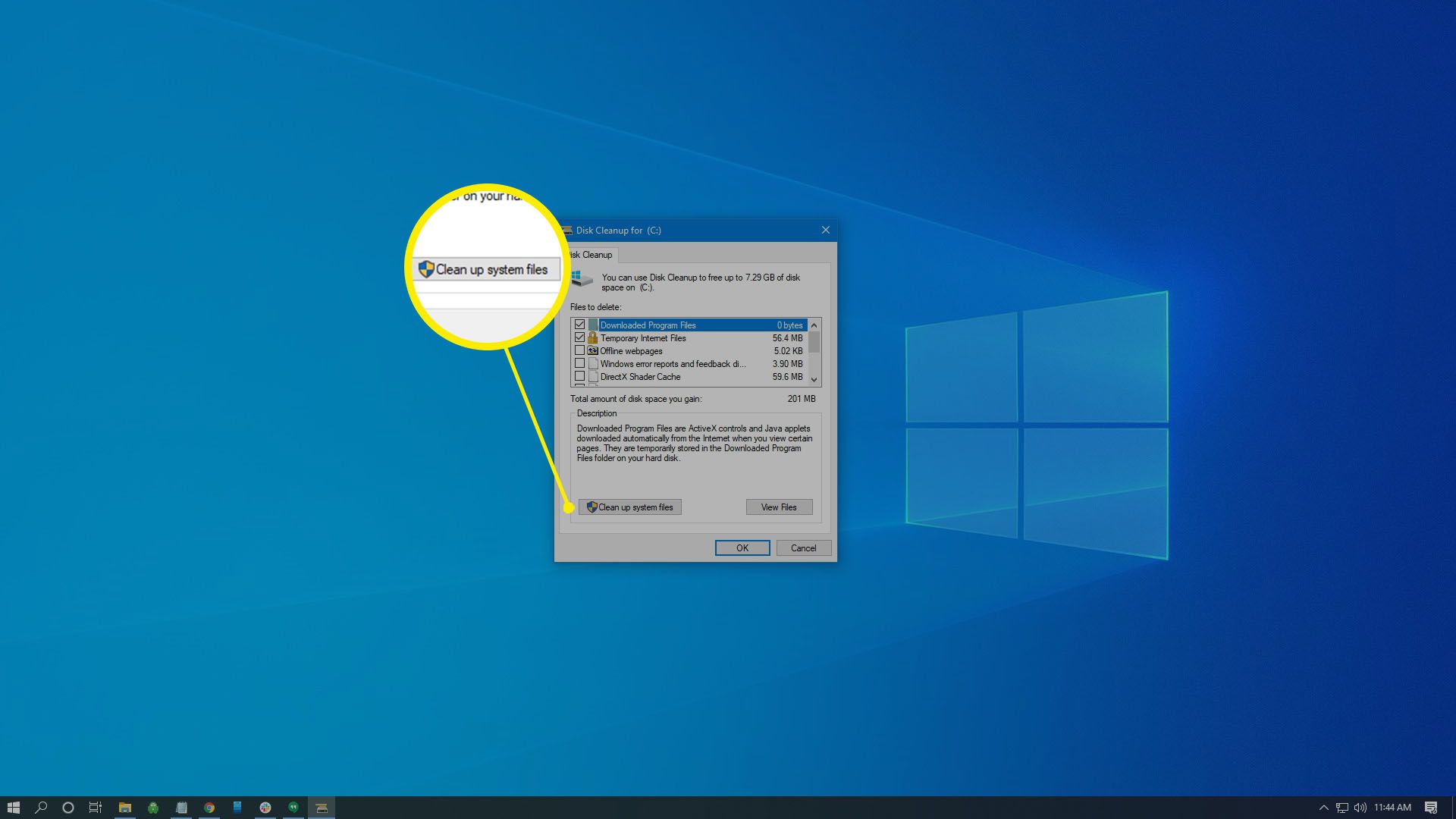This screenshot has width=1456, height=819.
Task: Click the drive icon in Disk Cleanup dialog
Action: coord(582,278)
